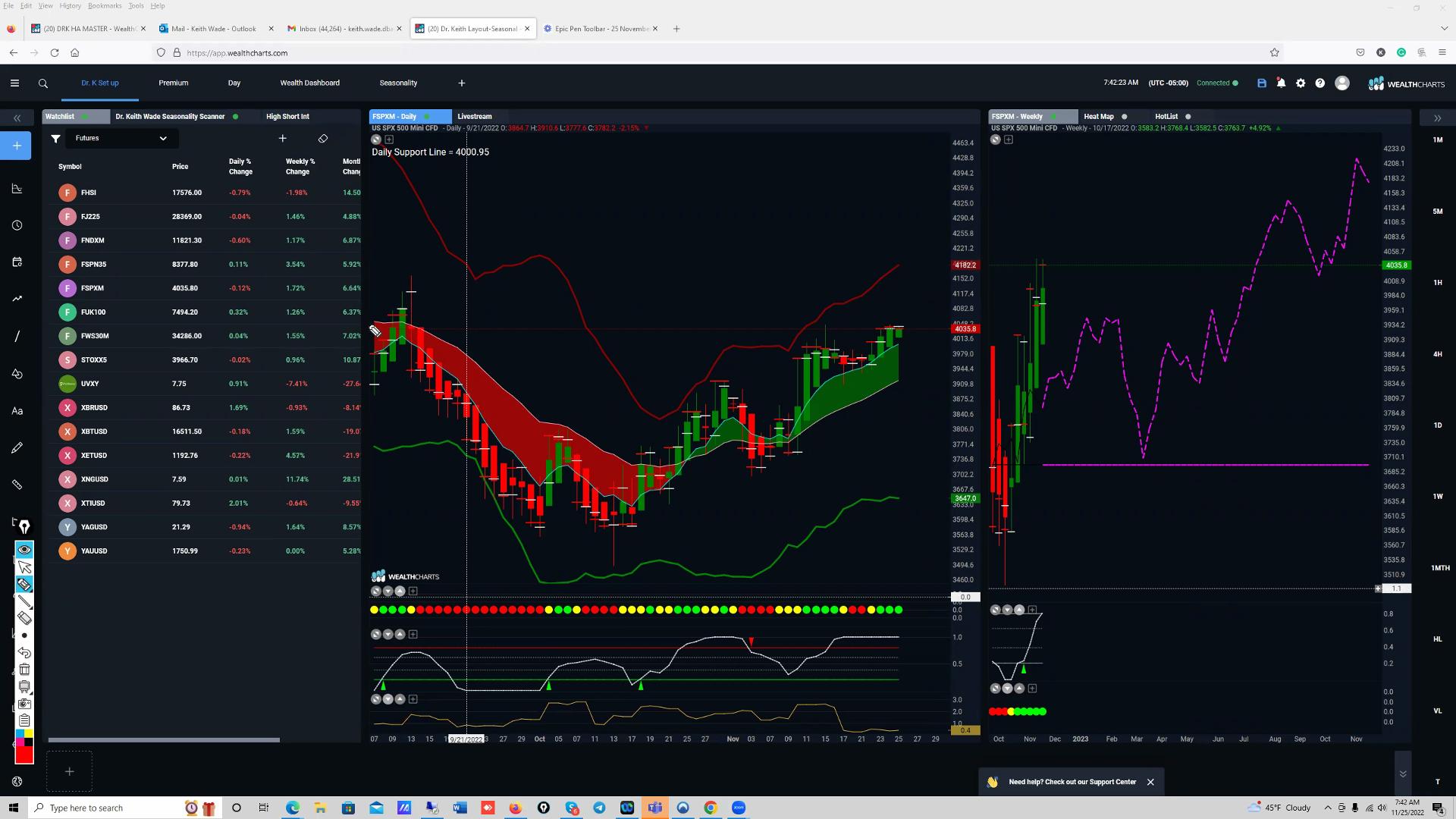Select the pencil drawing tool in sidebar
Viewport: 1456px width, 819px height.
click(x=17, y=448)
